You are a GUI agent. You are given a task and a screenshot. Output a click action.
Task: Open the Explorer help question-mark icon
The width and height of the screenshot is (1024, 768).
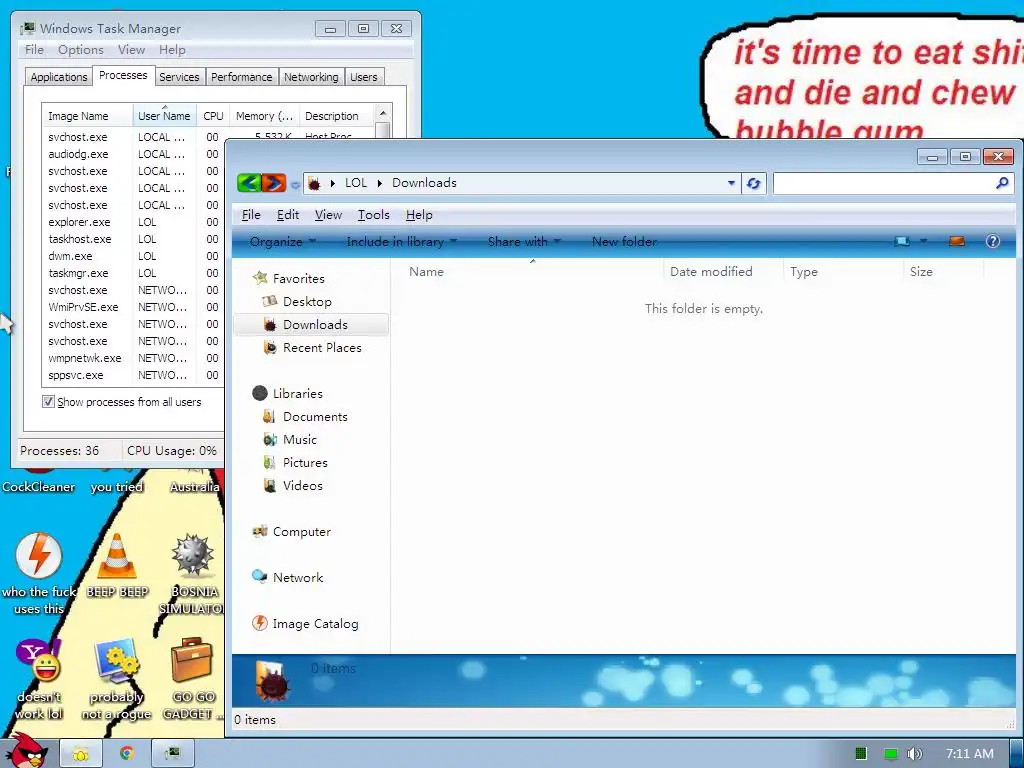pyautogui.click(x=993, y=241)
